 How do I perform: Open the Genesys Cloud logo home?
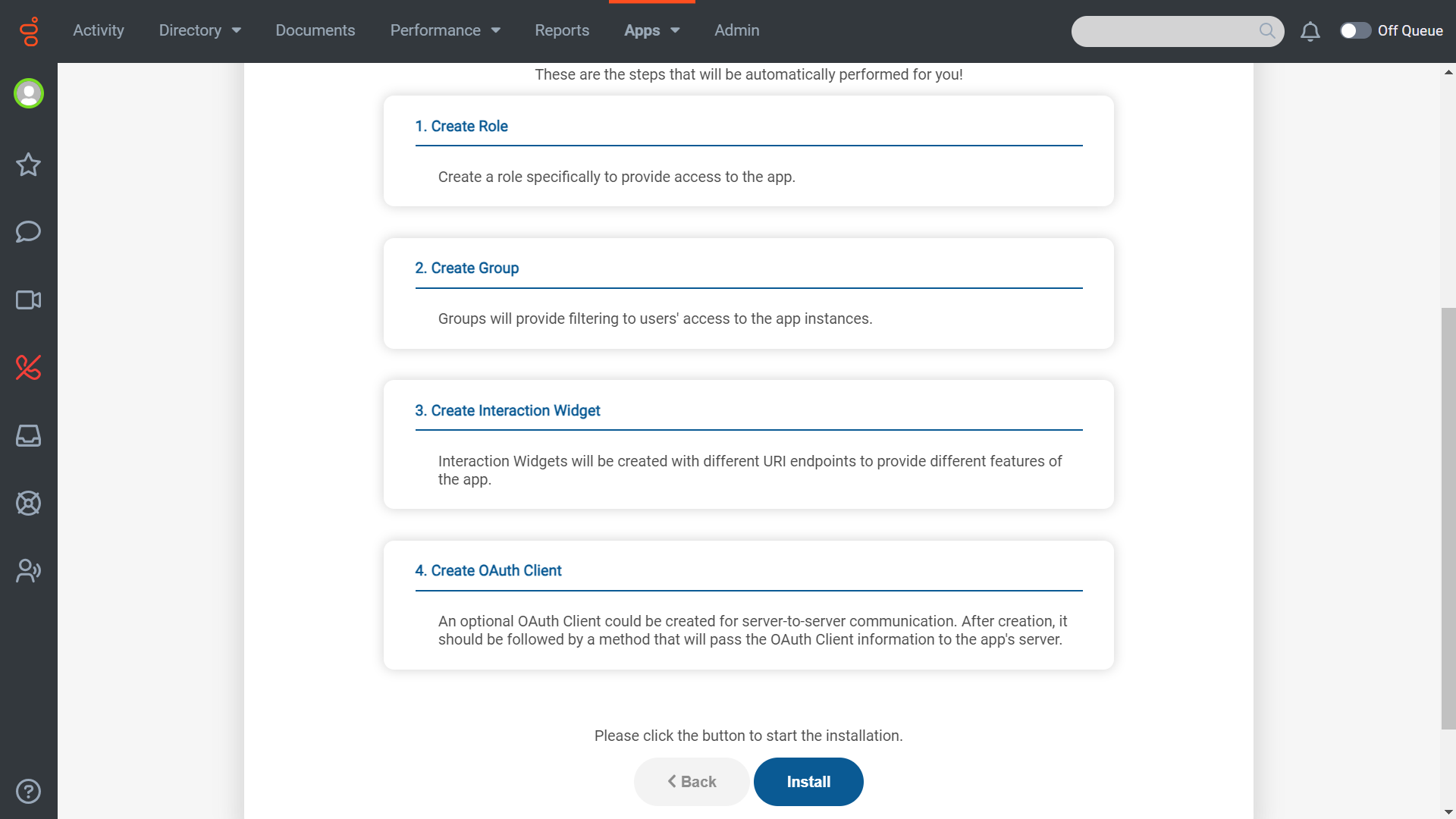pos(29,31)
